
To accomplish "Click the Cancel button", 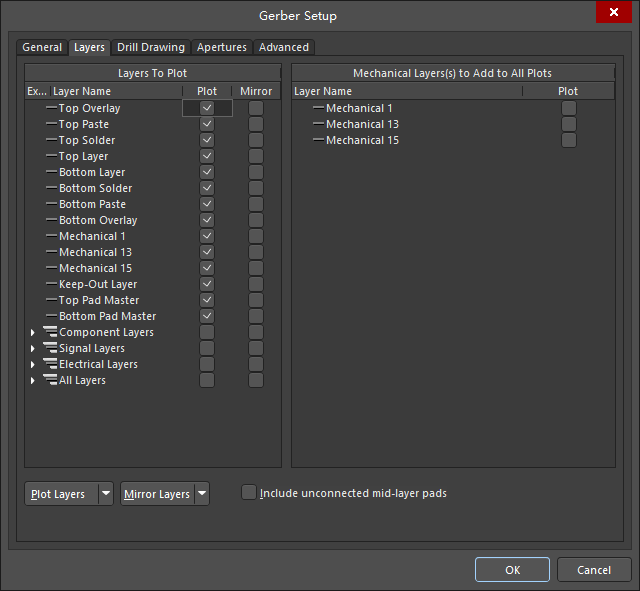I will tap(594, 570).
